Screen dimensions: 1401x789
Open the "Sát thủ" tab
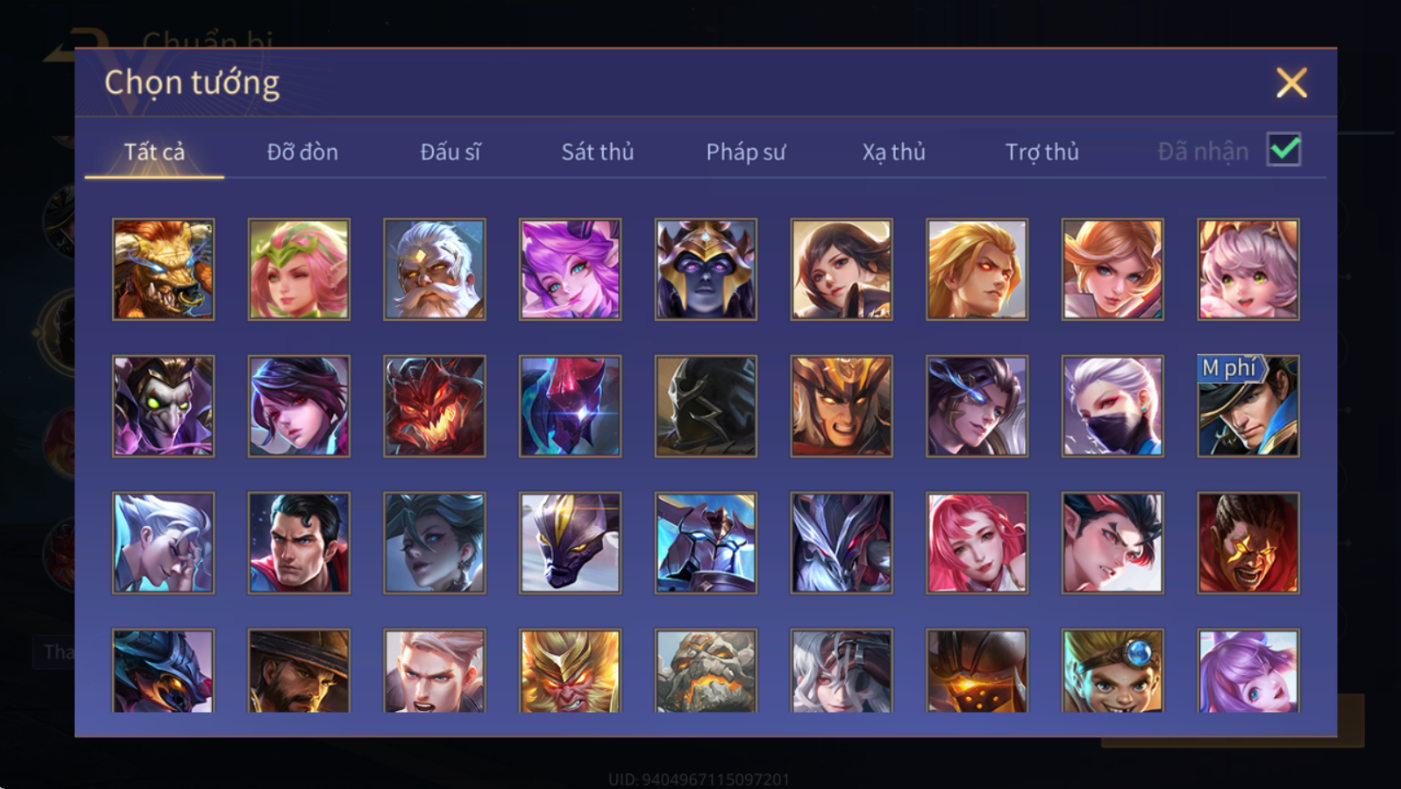597,152
